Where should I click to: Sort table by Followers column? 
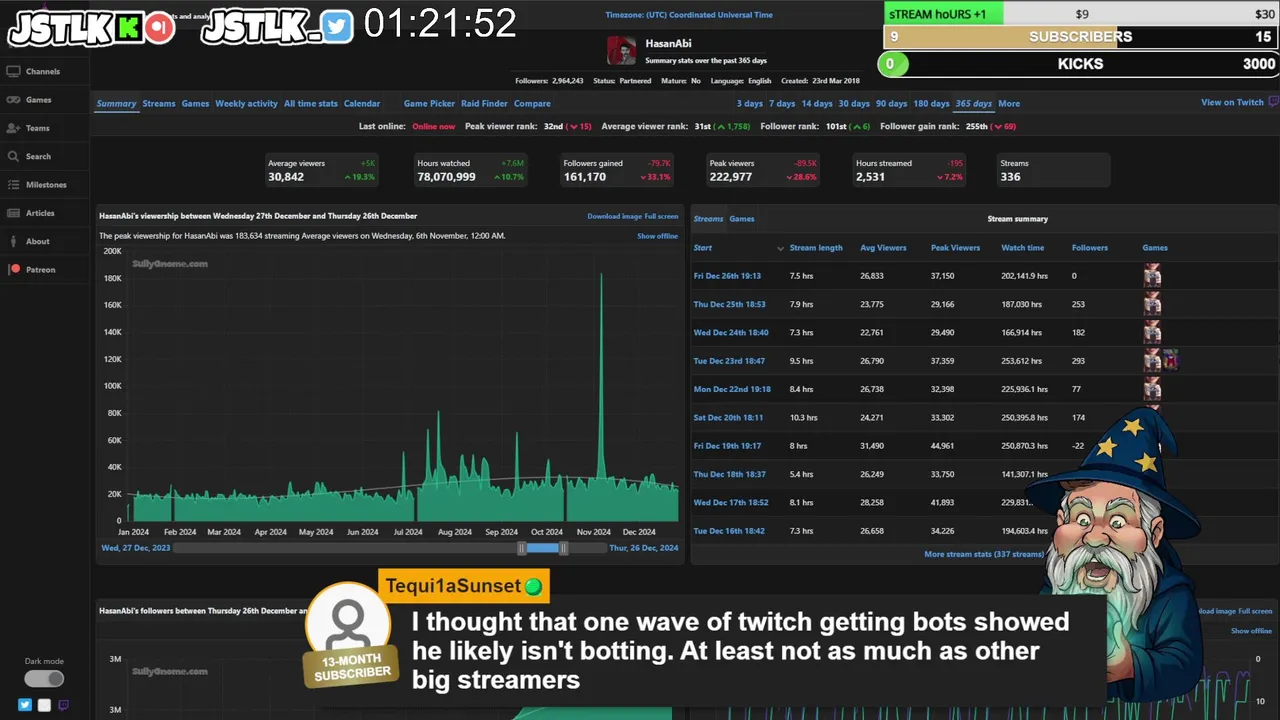[1089, 248]
